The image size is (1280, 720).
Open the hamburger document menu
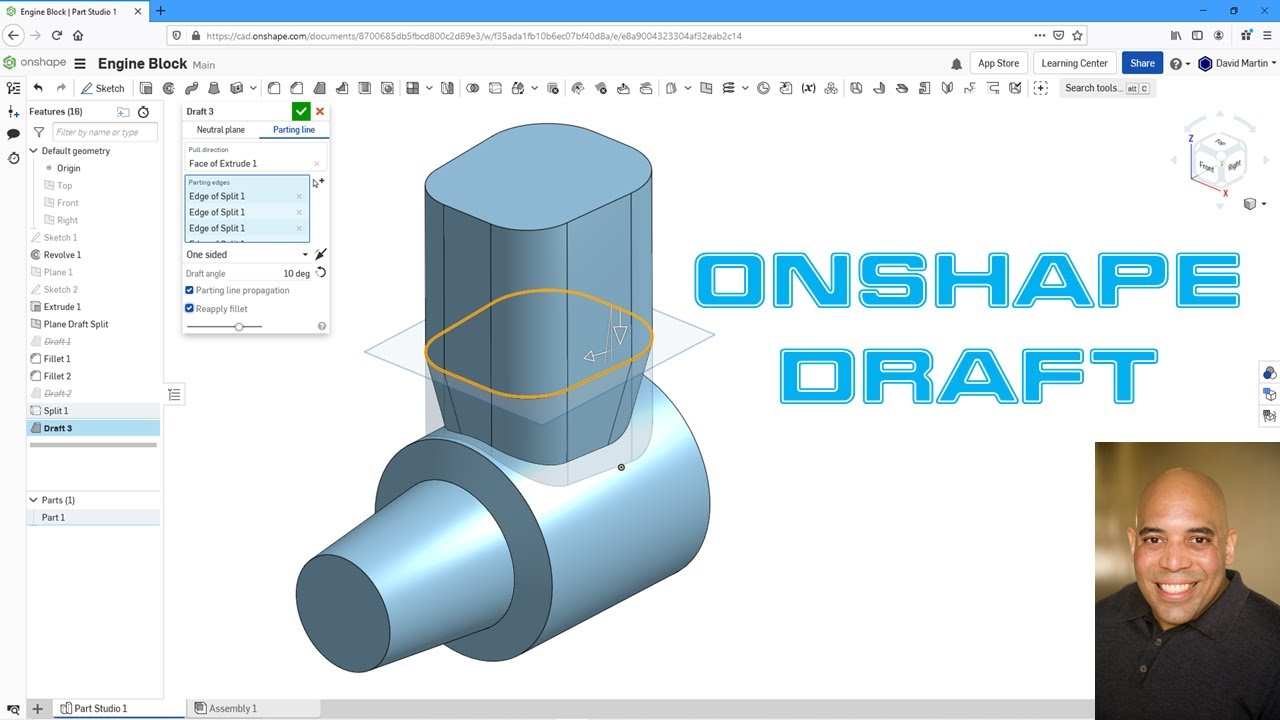click(x=80, y=63)
